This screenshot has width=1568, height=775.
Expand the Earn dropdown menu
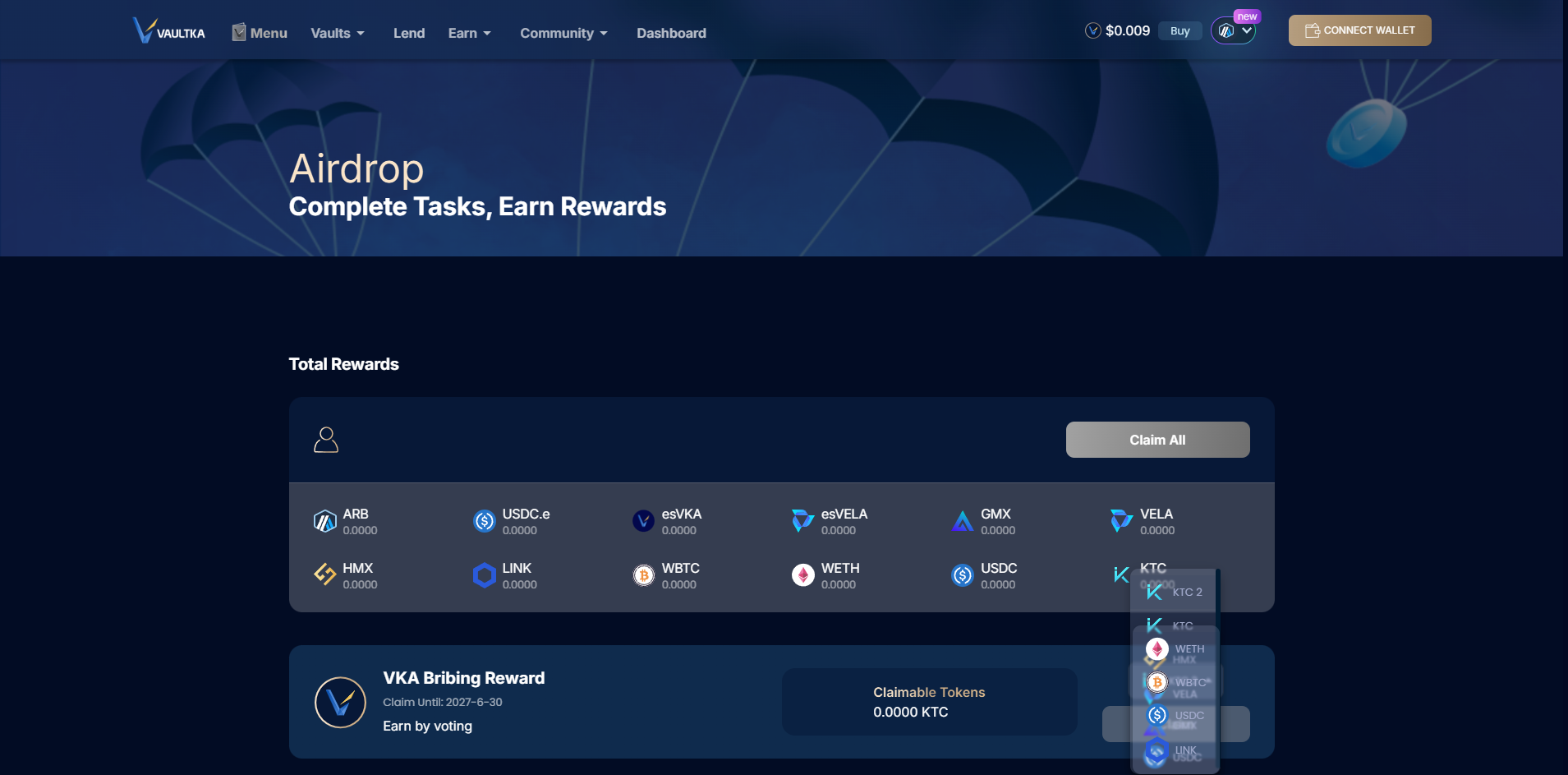tap(469, 33)
